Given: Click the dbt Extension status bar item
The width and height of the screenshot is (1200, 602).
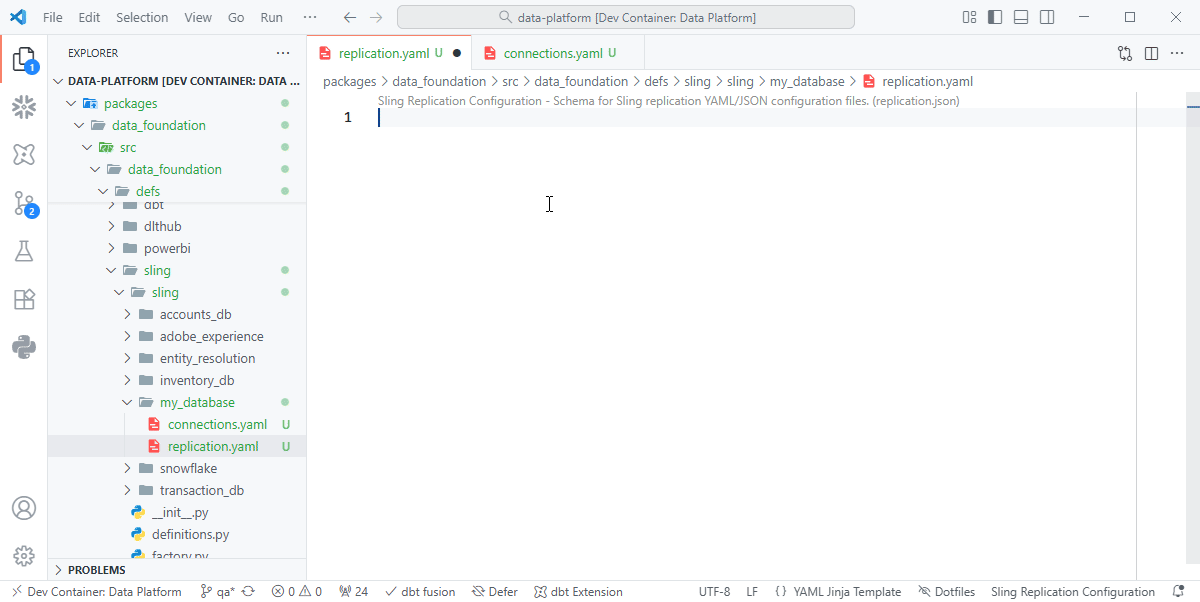Looking at the screenshot, I should (x=578, y=591).
